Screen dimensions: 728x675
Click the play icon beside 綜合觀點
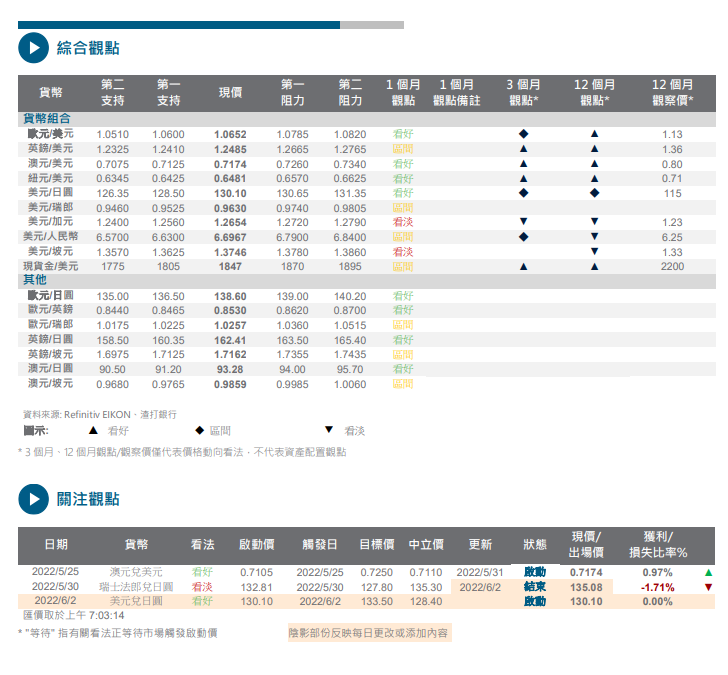click(33, 47)
